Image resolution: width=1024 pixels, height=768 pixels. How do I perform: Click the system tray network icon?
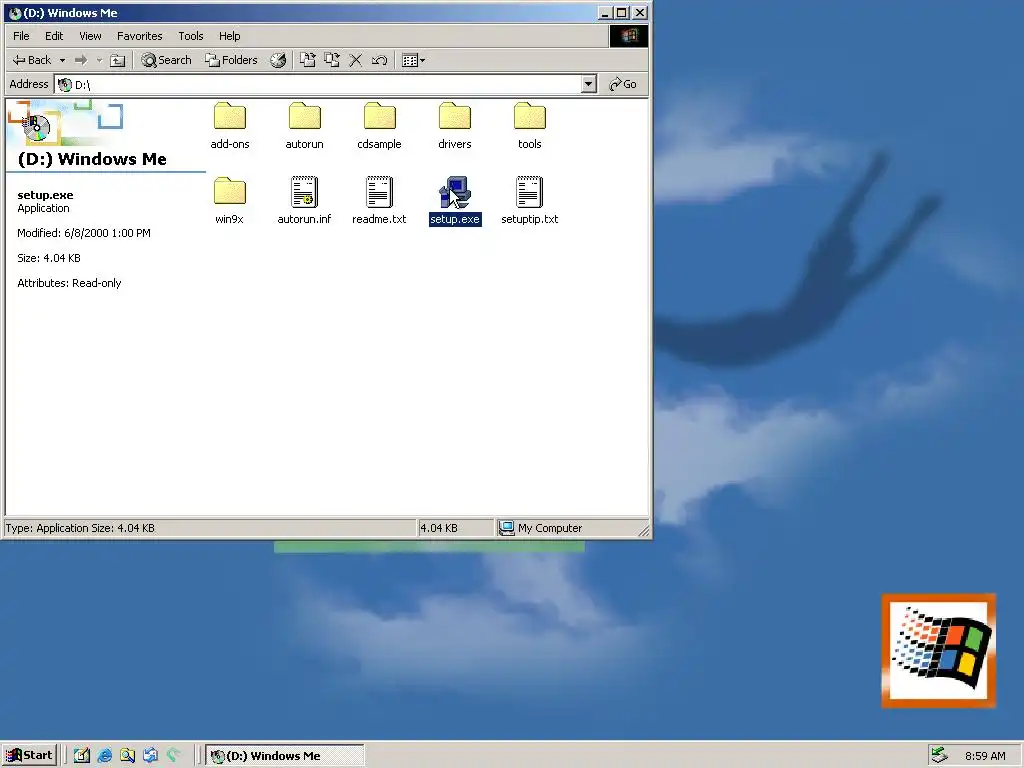pos(939,756)
